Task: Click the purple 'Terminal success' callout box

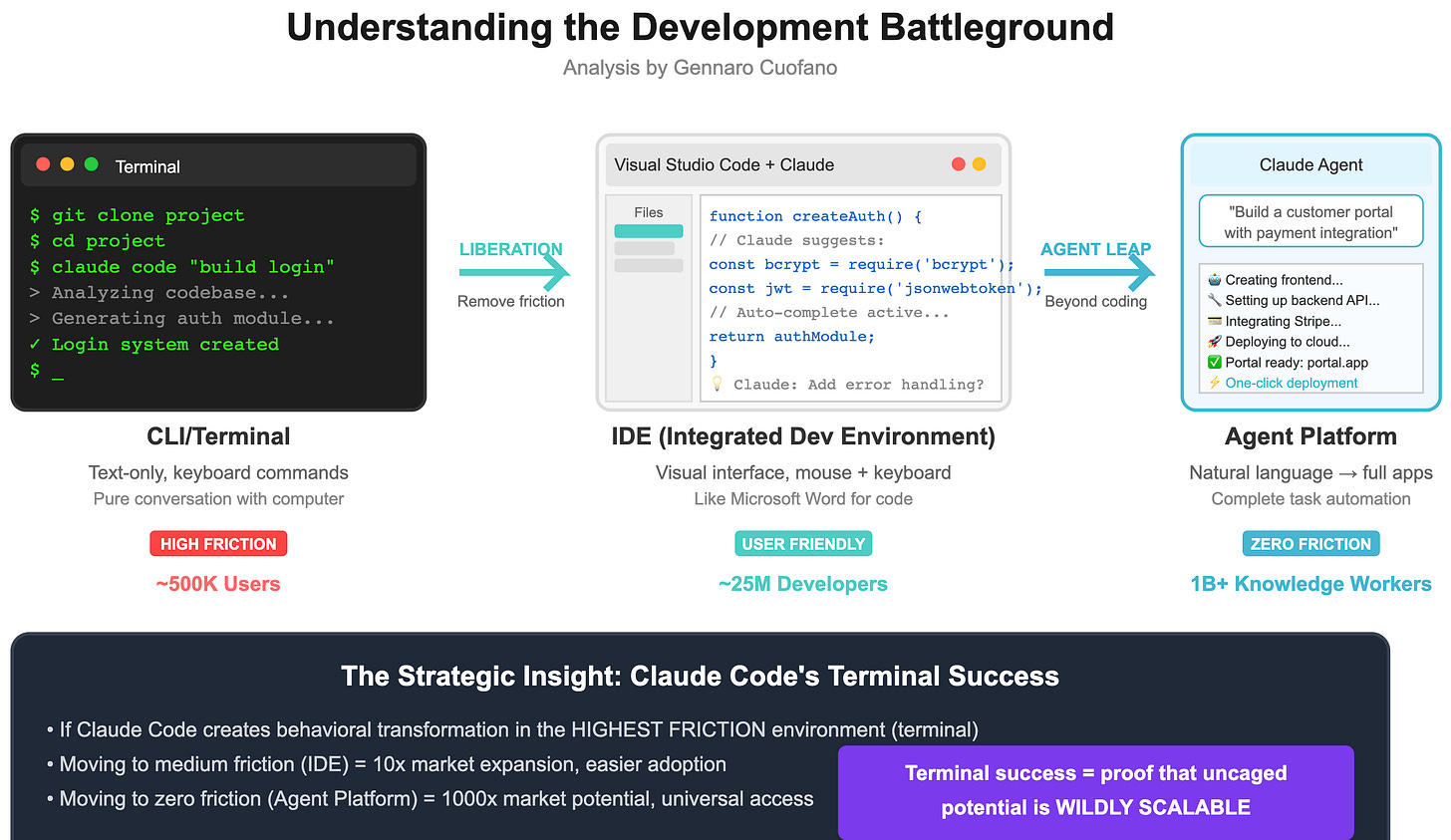Action: point(1096,791)
